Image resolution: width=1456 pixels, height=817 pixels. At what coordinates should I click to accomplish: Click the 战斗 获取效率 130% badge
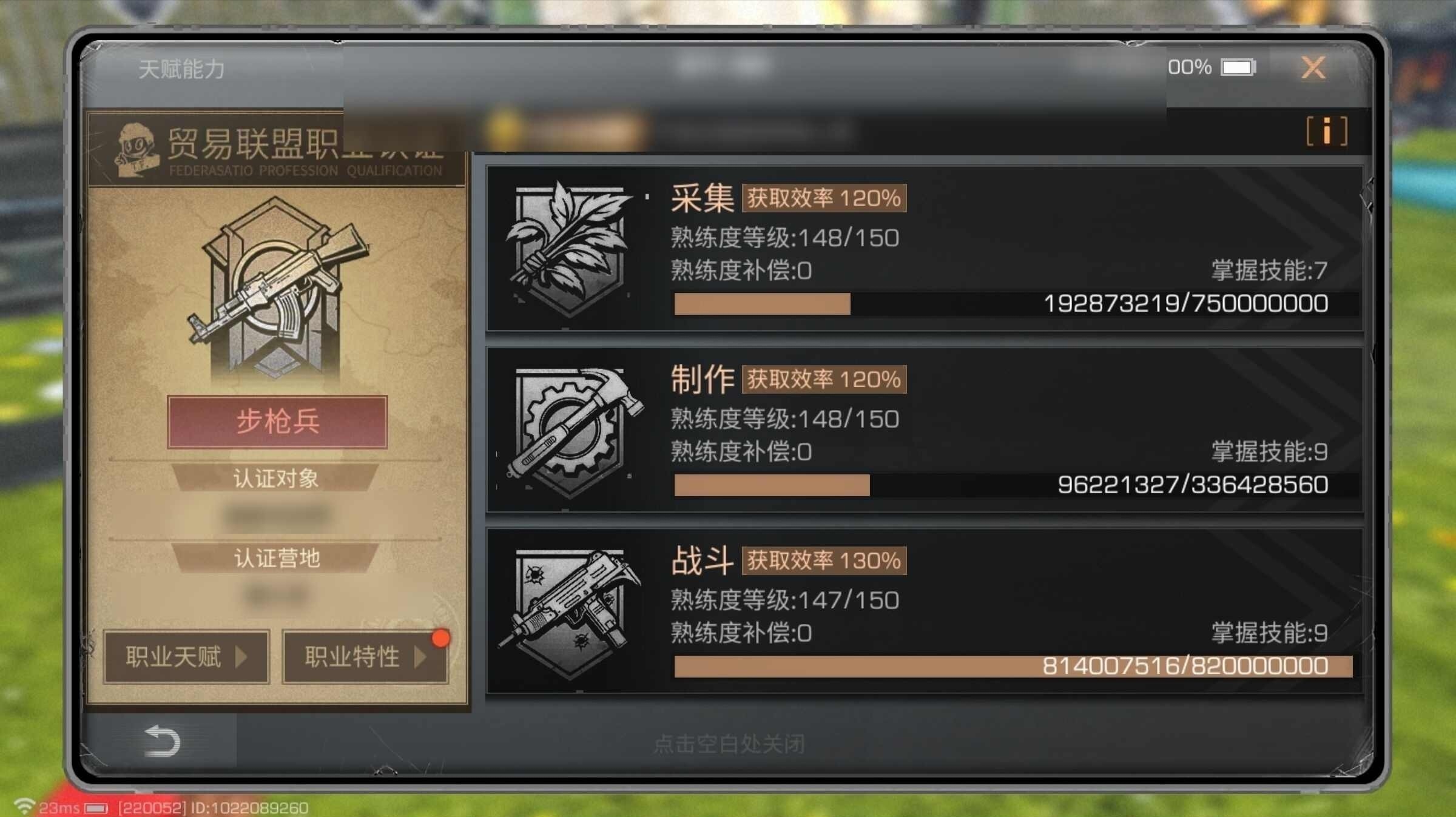824,561
